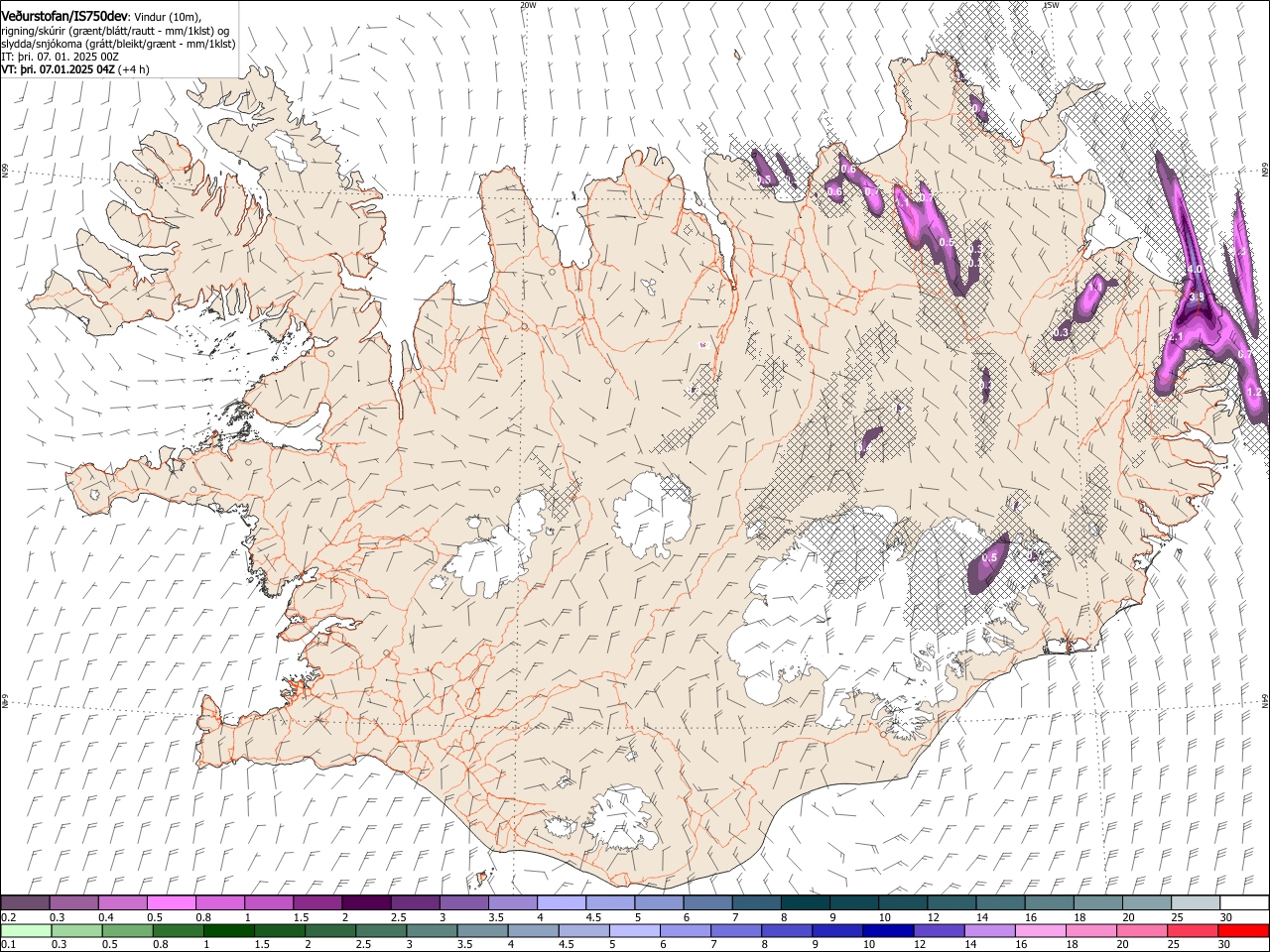Screen dimensions: 1270x952
Task: Click the medium green 0.5–0.8 rain scale swatch
Action: [127, 931]
